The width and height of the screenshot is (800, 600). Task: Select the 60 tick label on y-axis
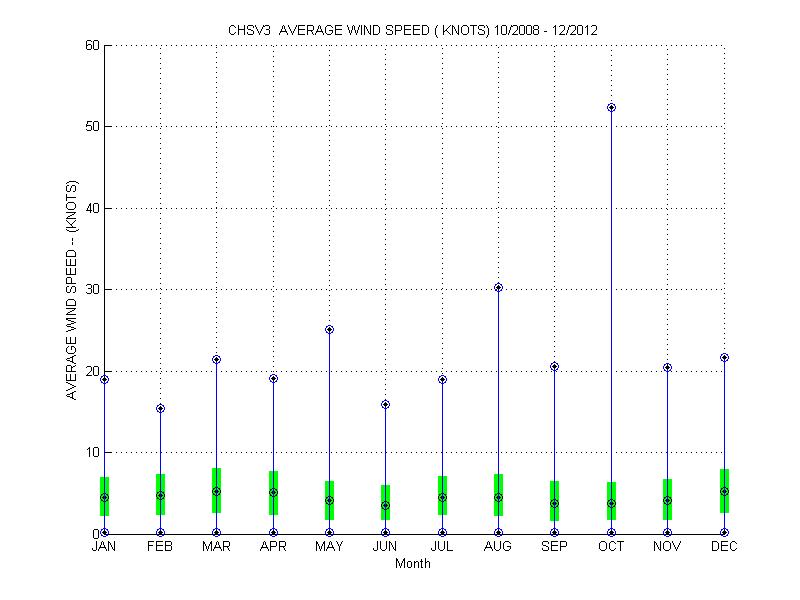tap(91, 45)
